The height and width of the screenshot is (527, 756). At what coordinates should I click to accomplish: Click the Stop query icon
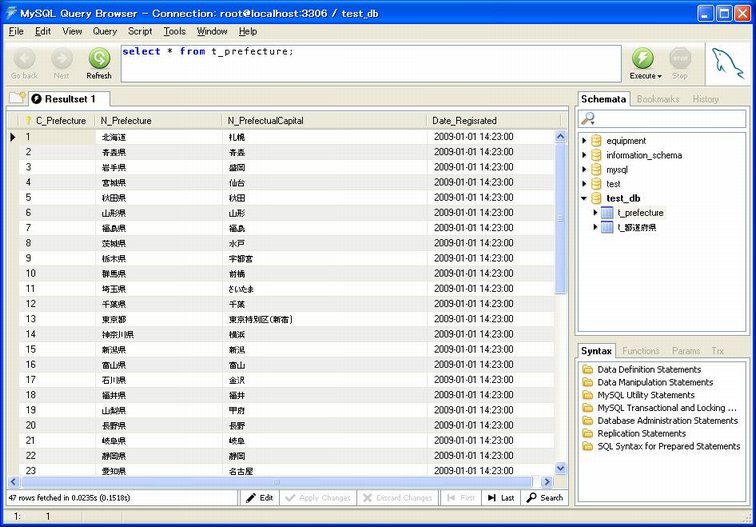point(680,58)
